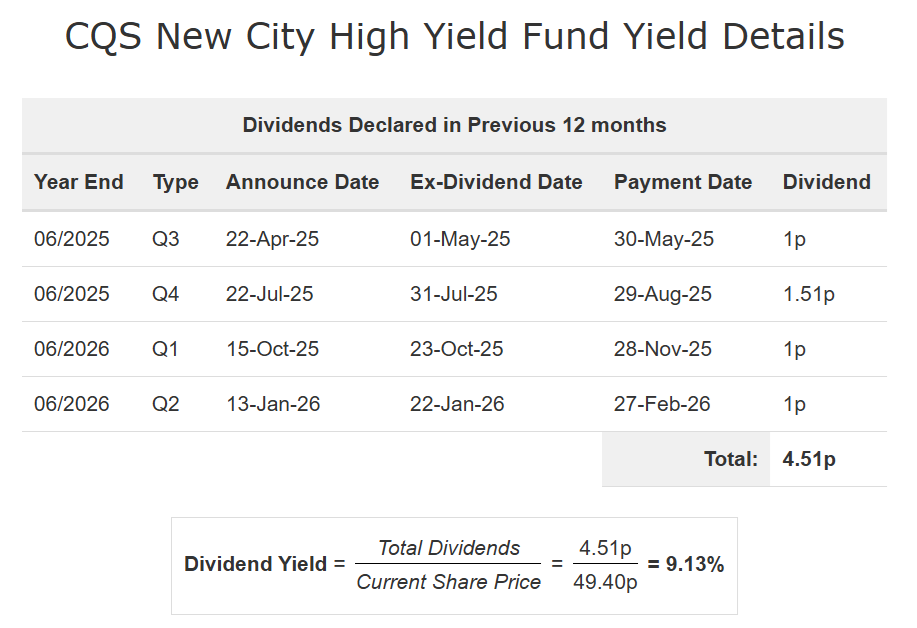Click the Q1 type cell
The width and height of the screenshot is (917, 628).
166,350
